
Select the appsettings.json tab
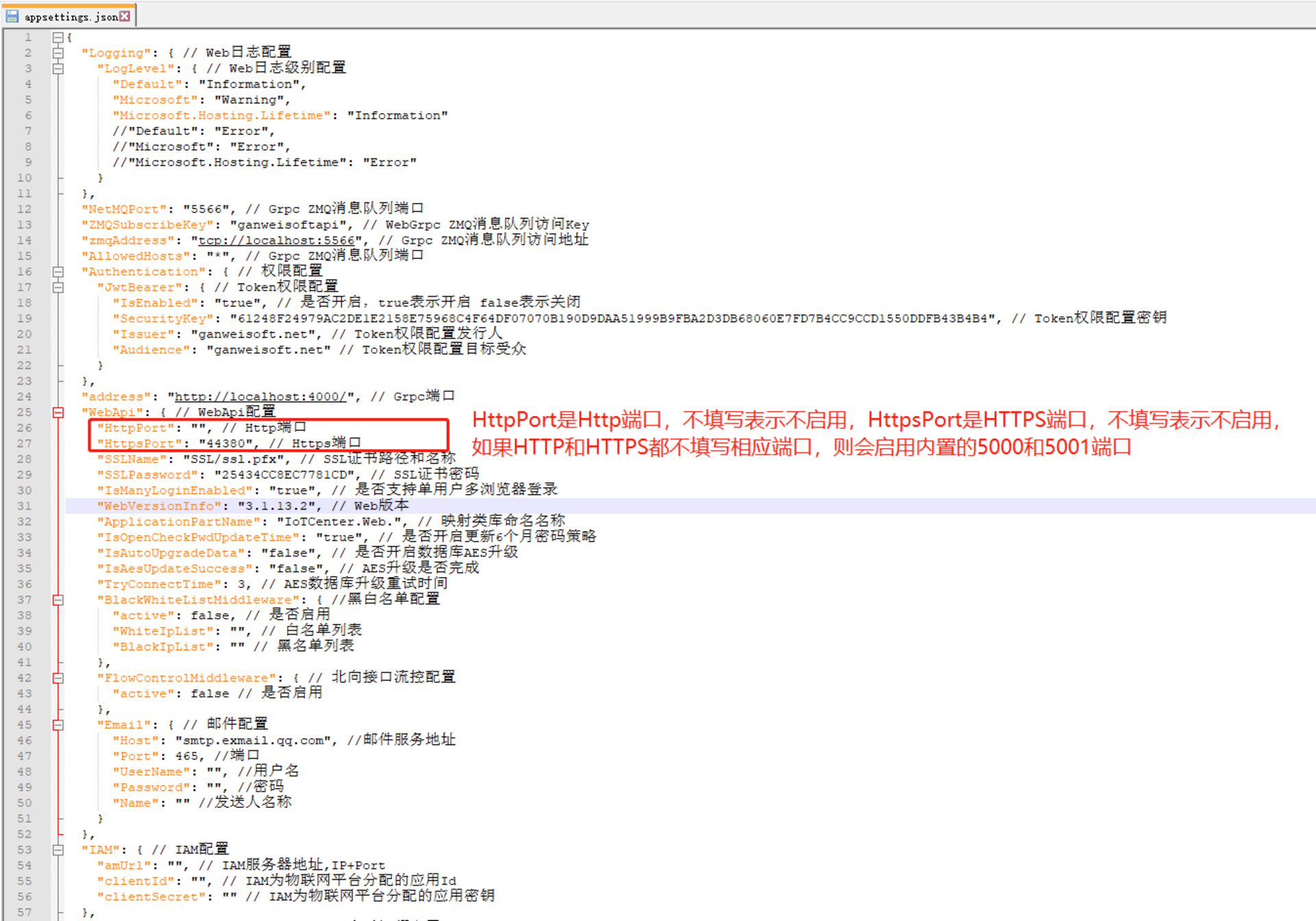(71, 16)
